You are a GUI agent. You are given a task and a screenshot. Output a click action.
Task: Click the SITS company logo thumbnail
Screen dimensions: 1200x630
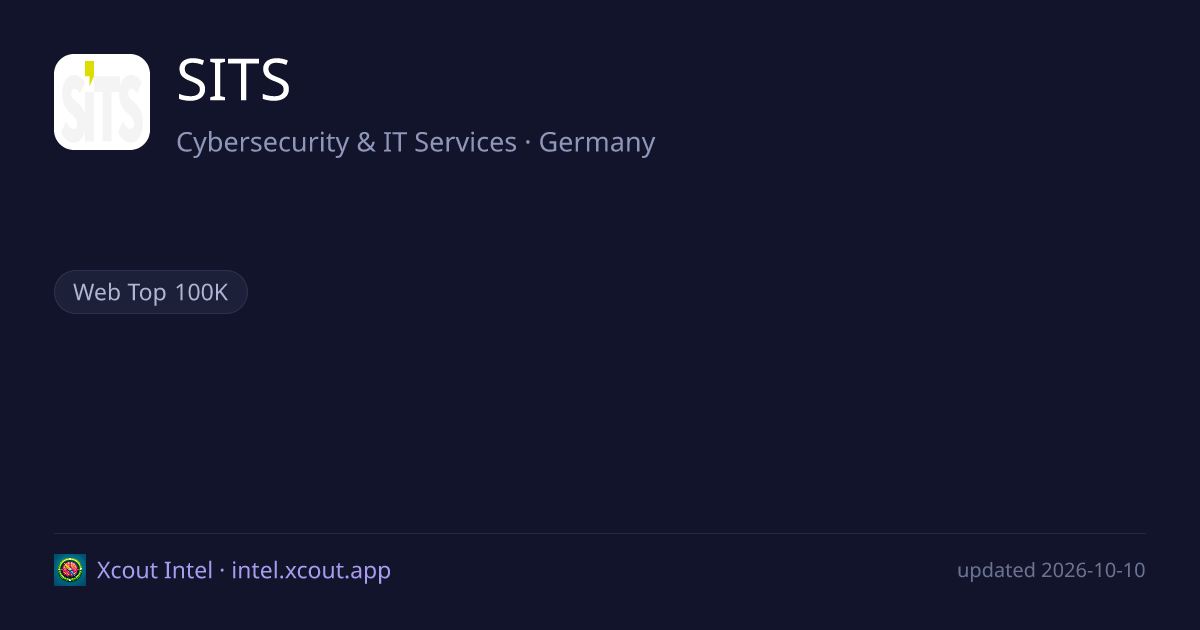102,102
